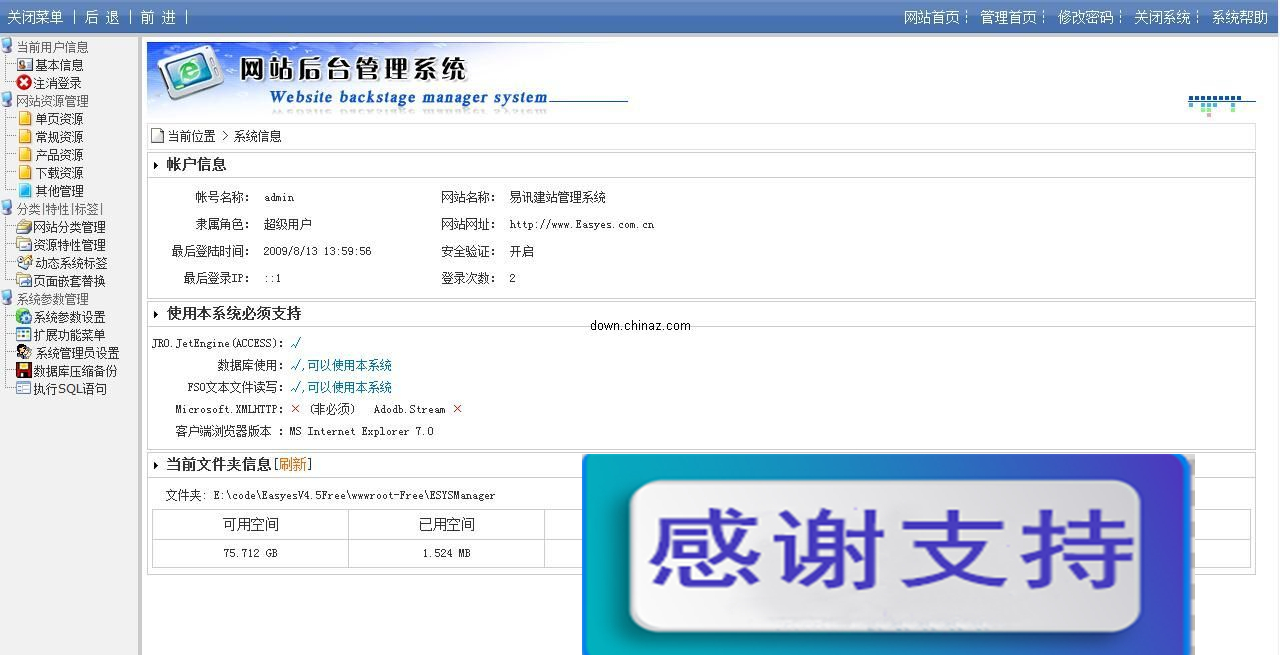
Task: Click the 系统参数设置 globe gear icon
Action: coord(24,317)
